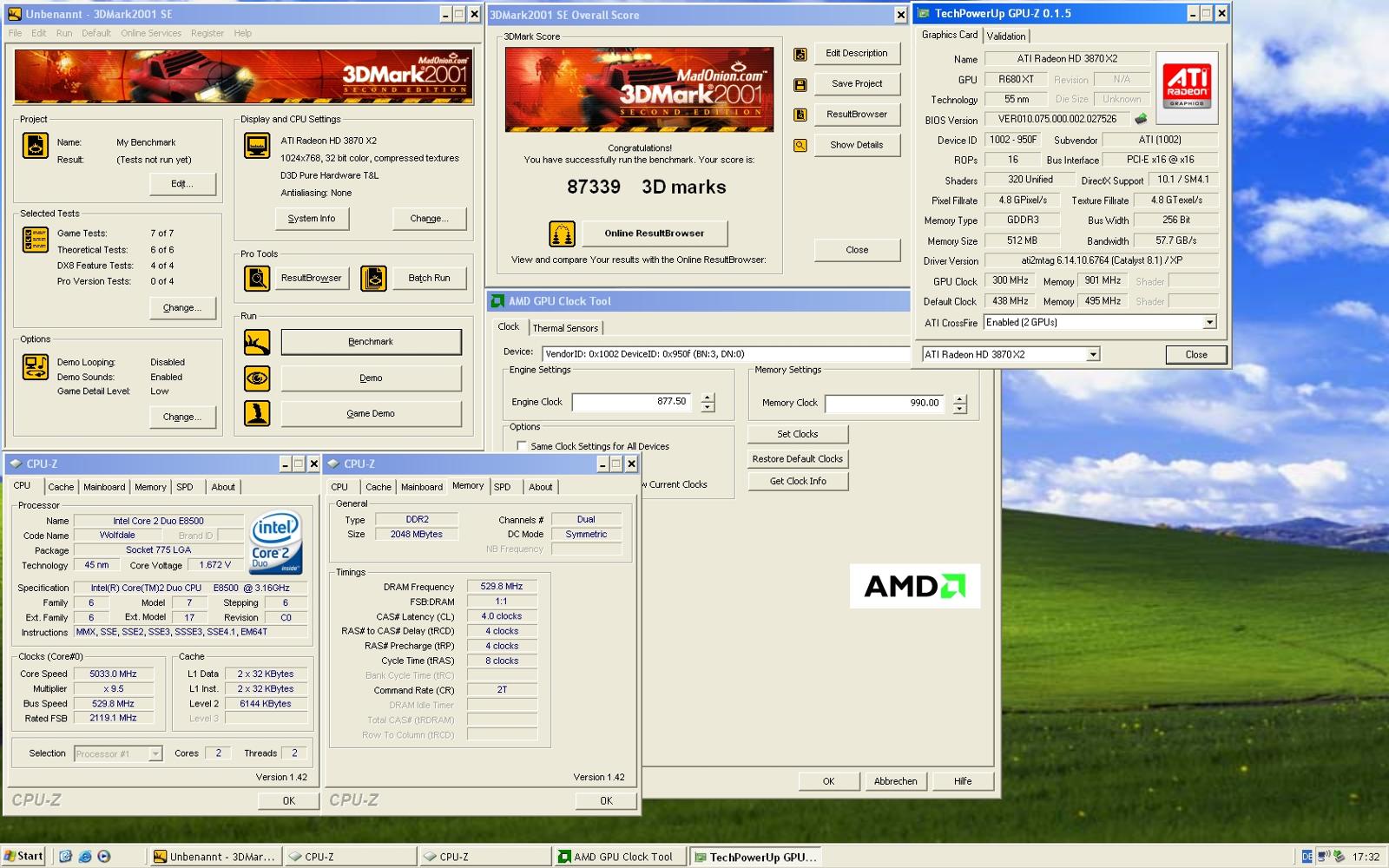Viewport: 1389px width, 868px height.
Task: Click the Set Clocks button
Action: (798, 434)
